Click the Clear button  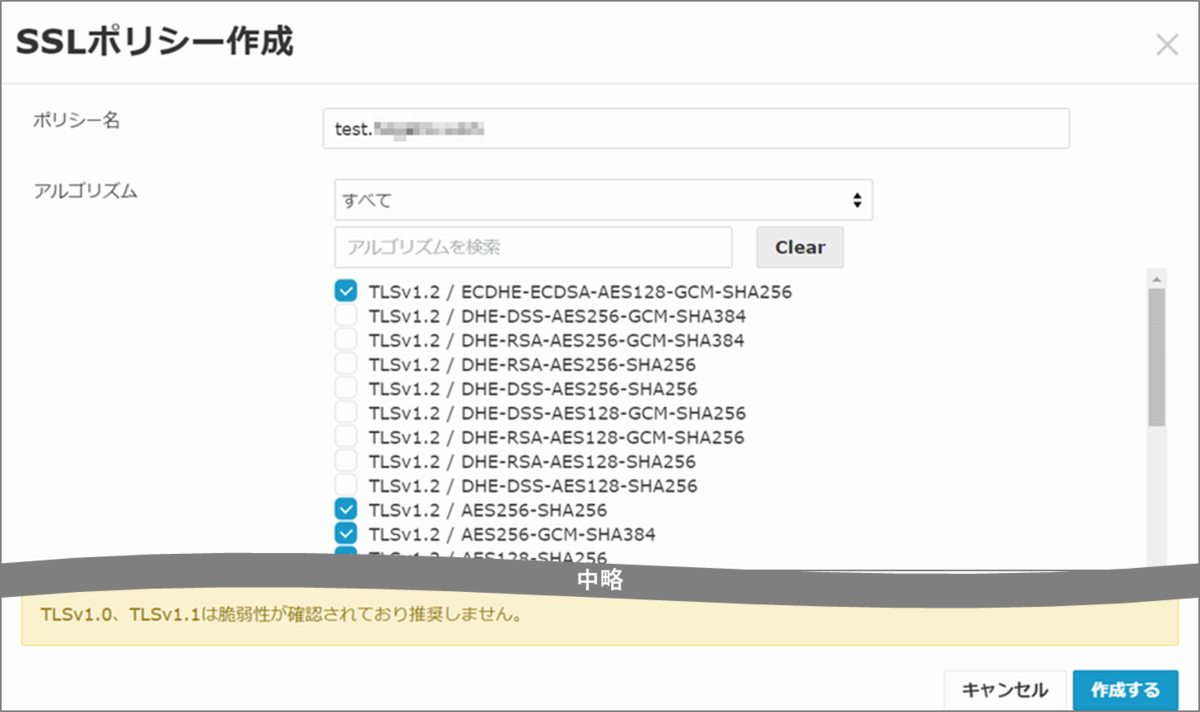point(800,247)
